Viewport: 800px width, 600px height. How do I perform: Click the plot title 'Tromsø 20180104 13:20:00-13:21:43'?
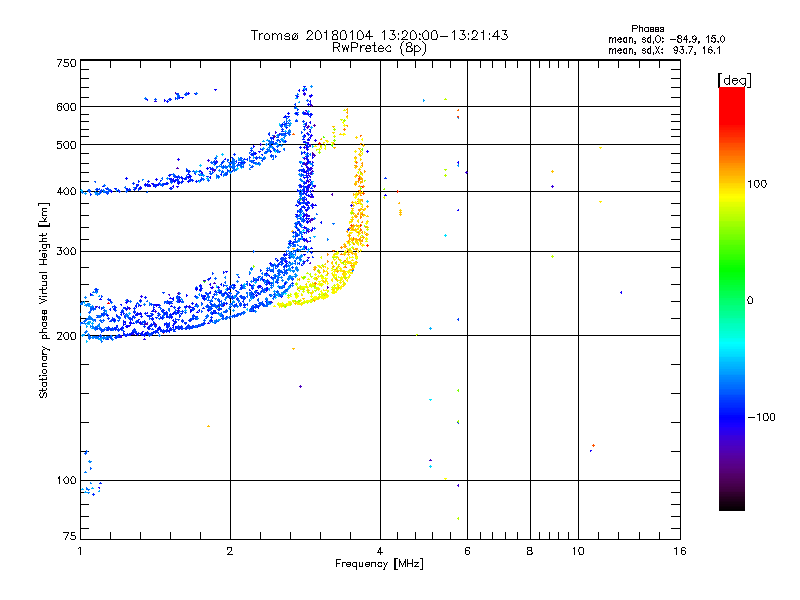pos(379,35)
